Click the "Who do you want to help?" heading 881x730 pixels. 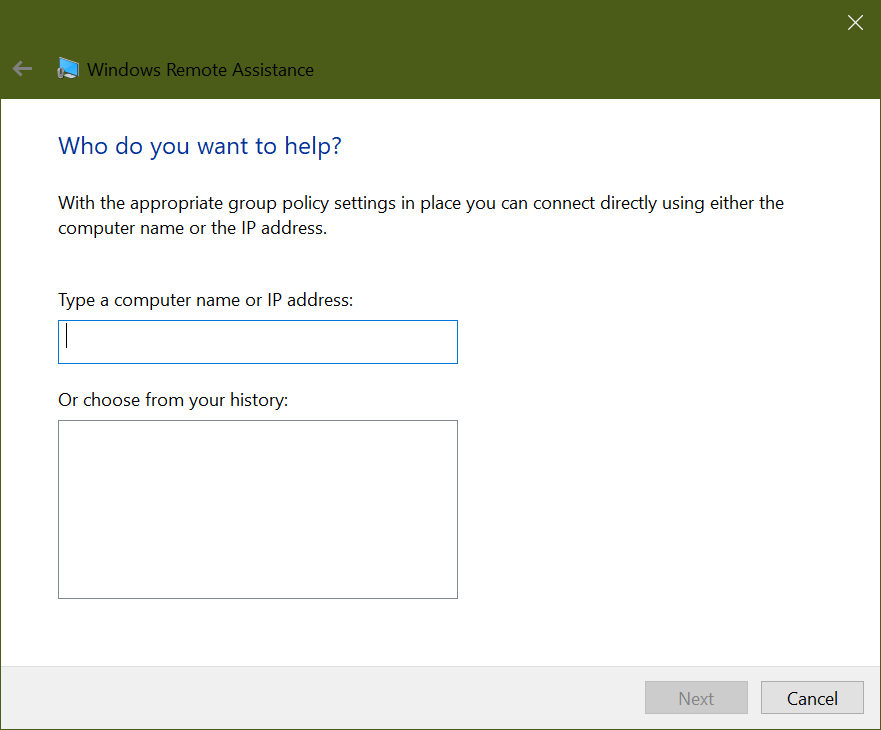point(200,146)
